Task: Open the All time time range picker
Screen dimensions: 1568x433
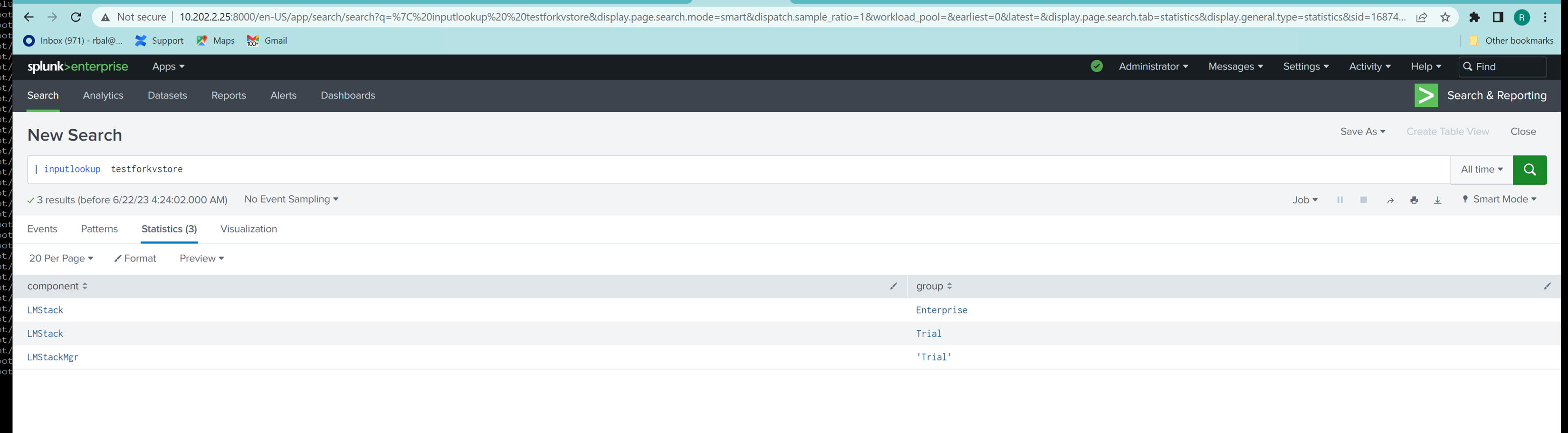Action: point(1481,169)
